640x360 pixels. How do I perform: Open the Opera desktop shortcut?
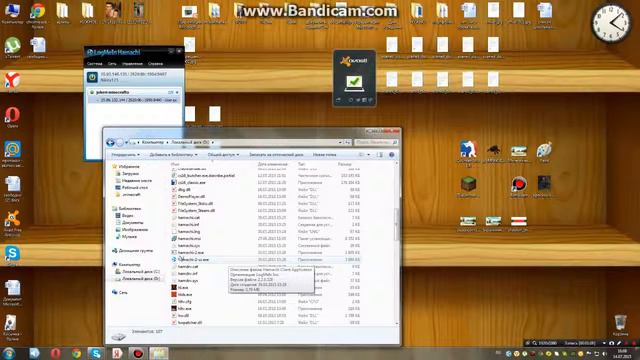pyautogui.click(x=12, y=117)
